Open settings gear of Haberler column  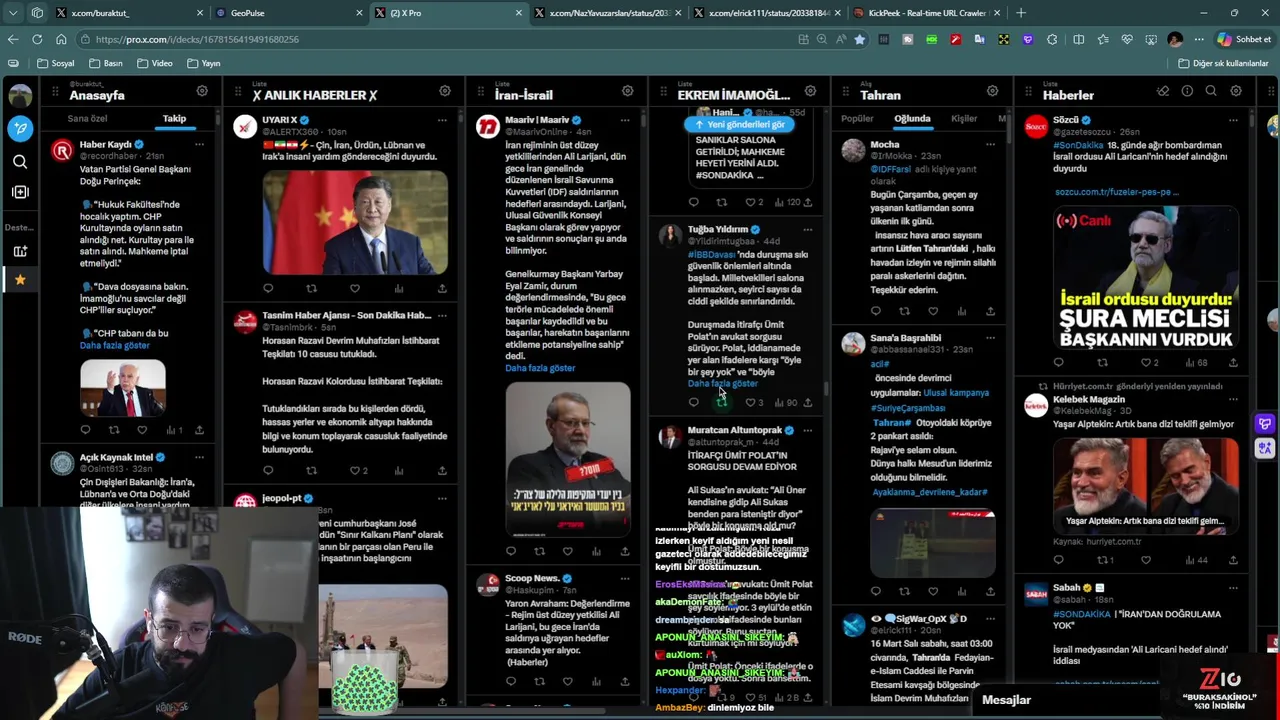click(1236, 91)
